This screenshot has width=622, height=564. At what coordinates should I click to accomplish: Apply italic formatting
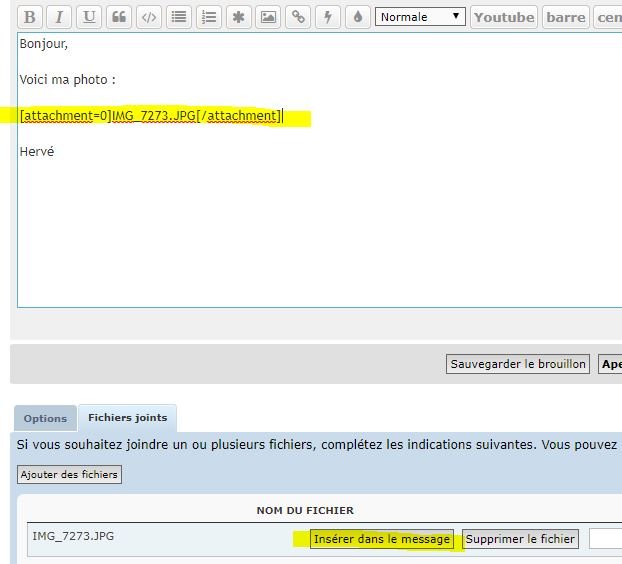pos(59,17)
